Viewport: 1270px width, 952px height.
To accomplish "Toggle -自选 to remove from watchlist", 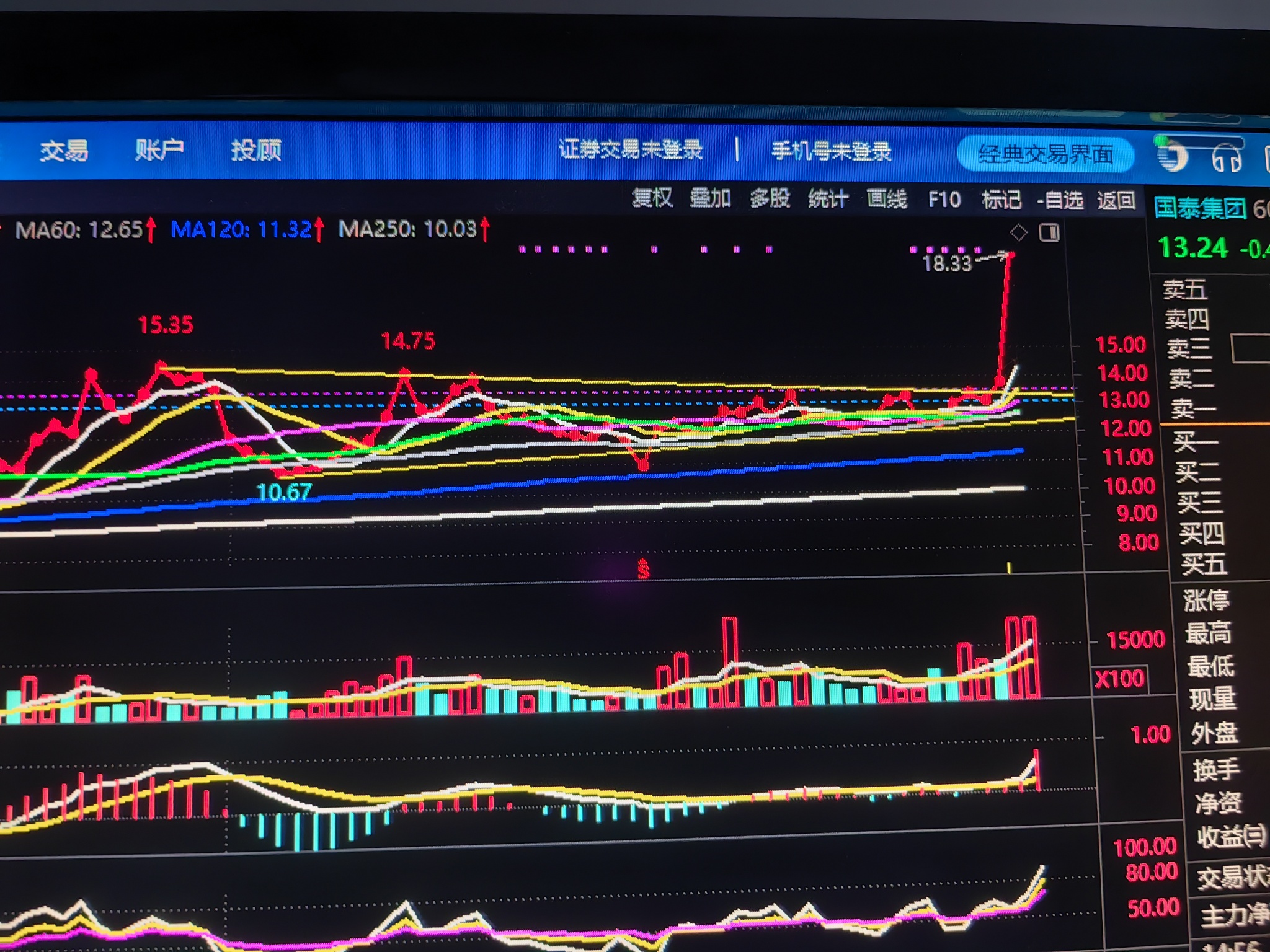I will 1060,200.
